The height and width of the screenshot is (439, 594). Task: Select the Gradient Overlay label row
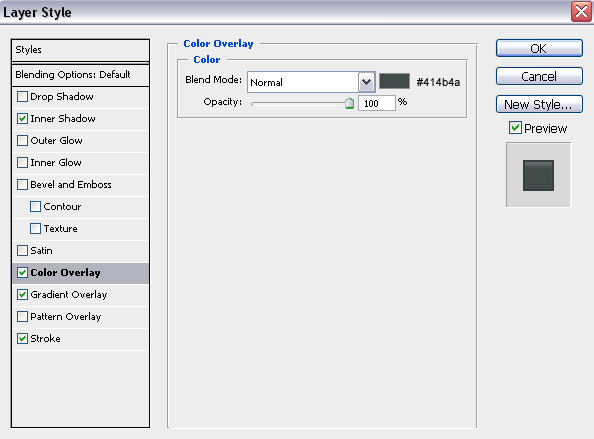click(80, 294)
